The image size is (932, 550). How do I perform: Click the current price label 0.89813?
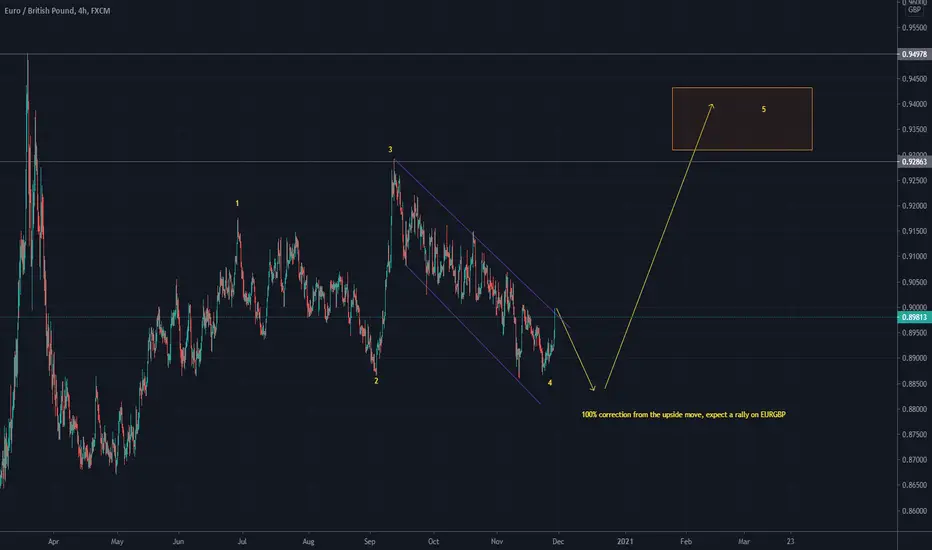[914, 318]
